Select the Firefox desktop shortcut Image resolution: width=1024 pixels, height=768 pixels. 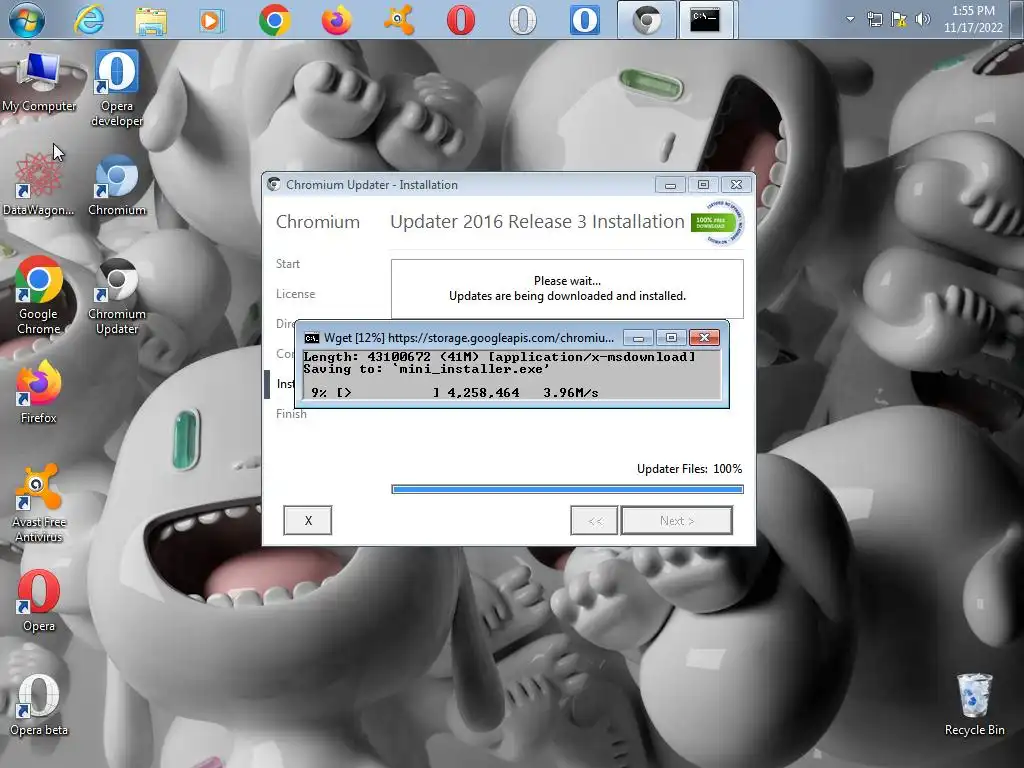[x=39, y=392]
